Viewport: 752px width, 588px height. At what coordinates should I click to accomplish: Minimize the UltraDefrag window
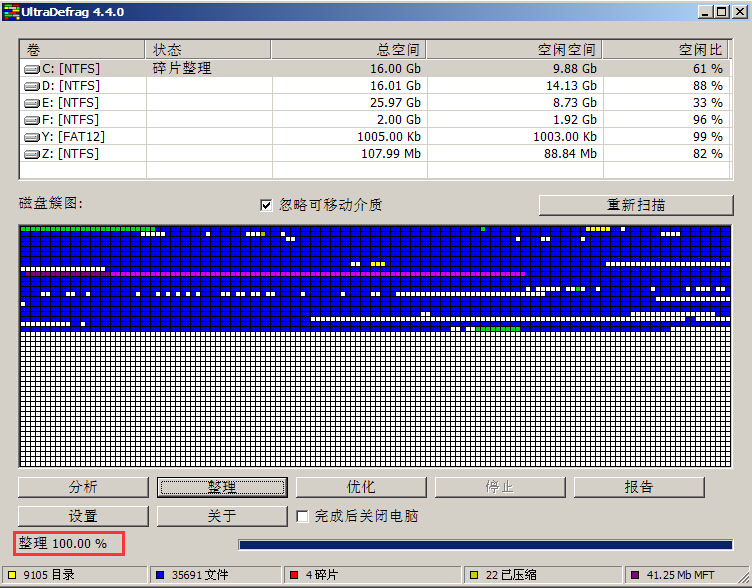(x=705, y=12)
